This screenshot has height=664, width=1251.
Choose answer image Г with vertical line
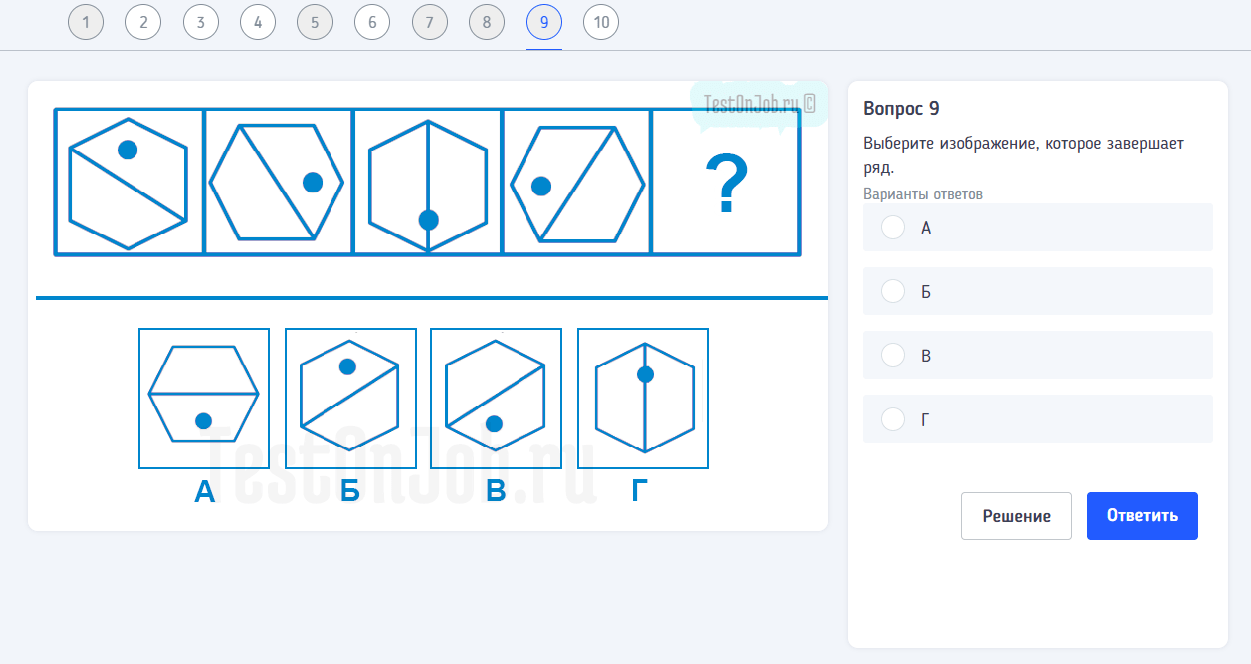coord(643,398)
